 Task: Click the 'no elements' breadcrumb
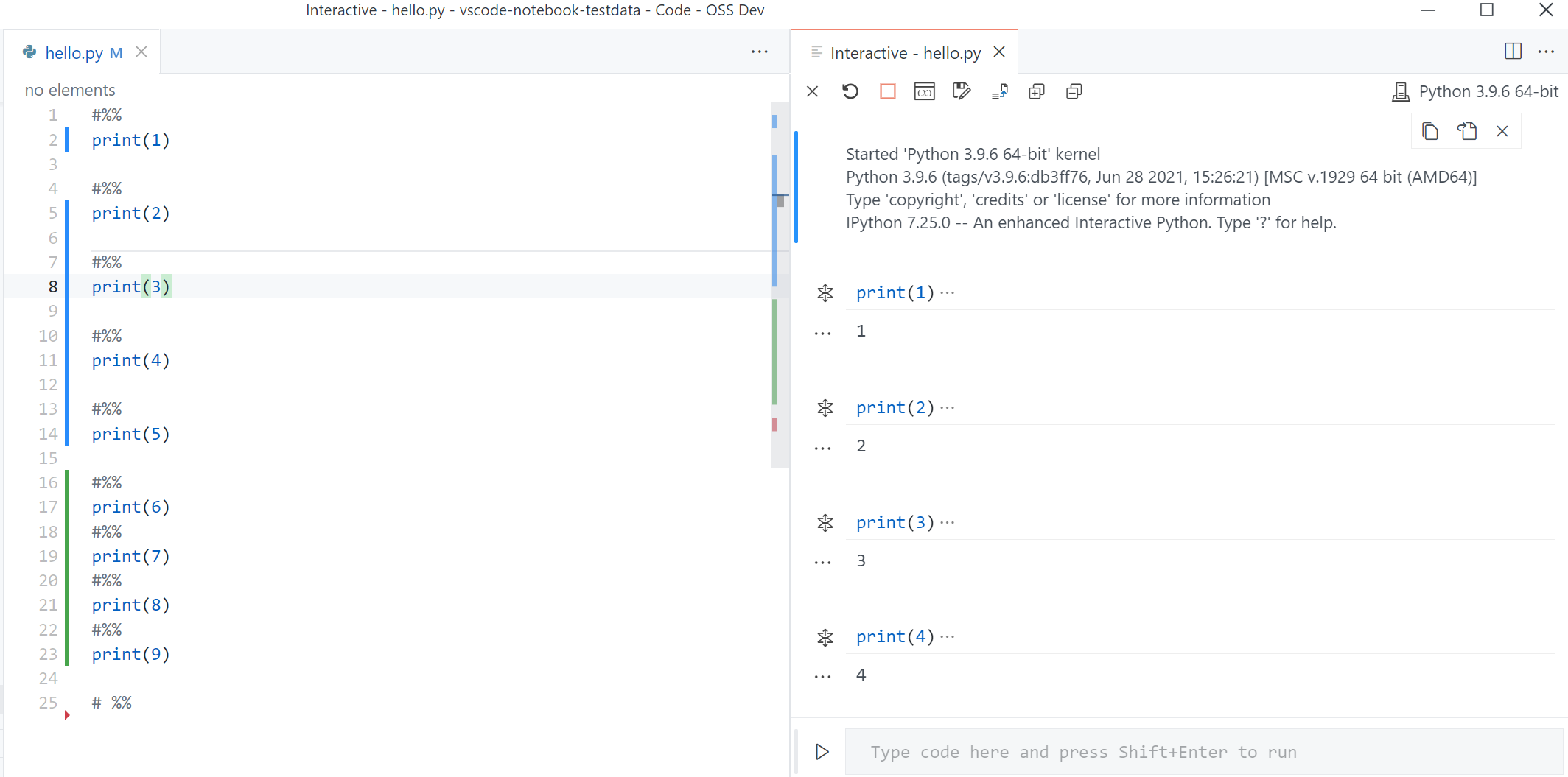click(70, 90)
